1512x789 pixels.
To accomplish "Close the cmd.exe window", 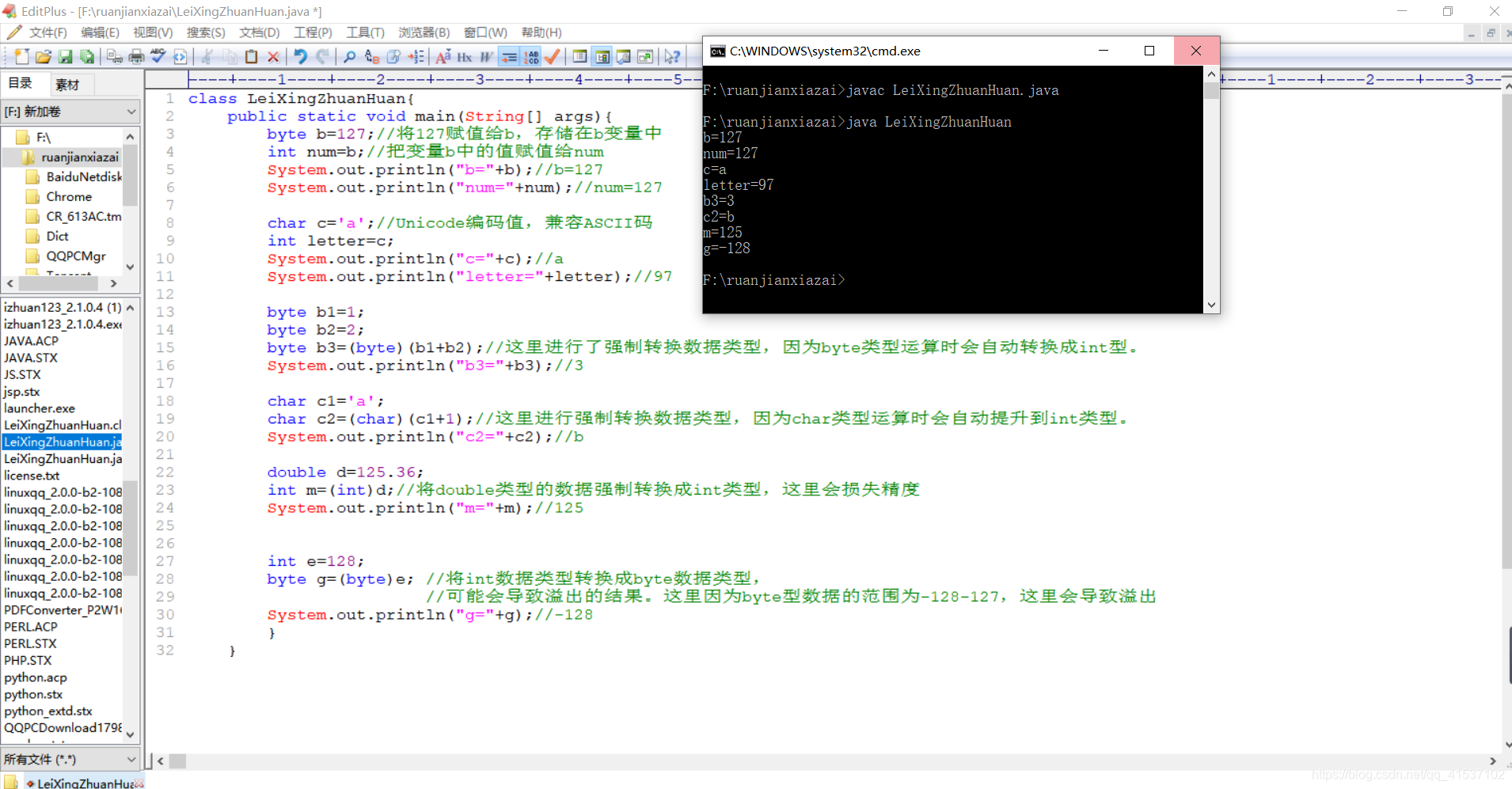I will click(1196, 51).
